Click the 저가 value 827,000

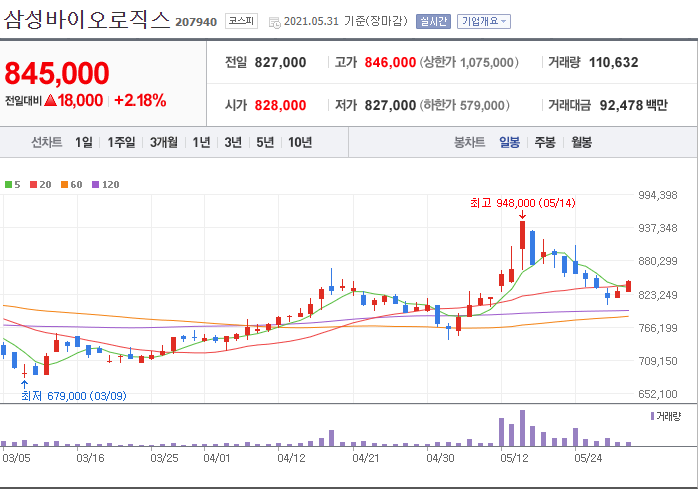[390, 106]
